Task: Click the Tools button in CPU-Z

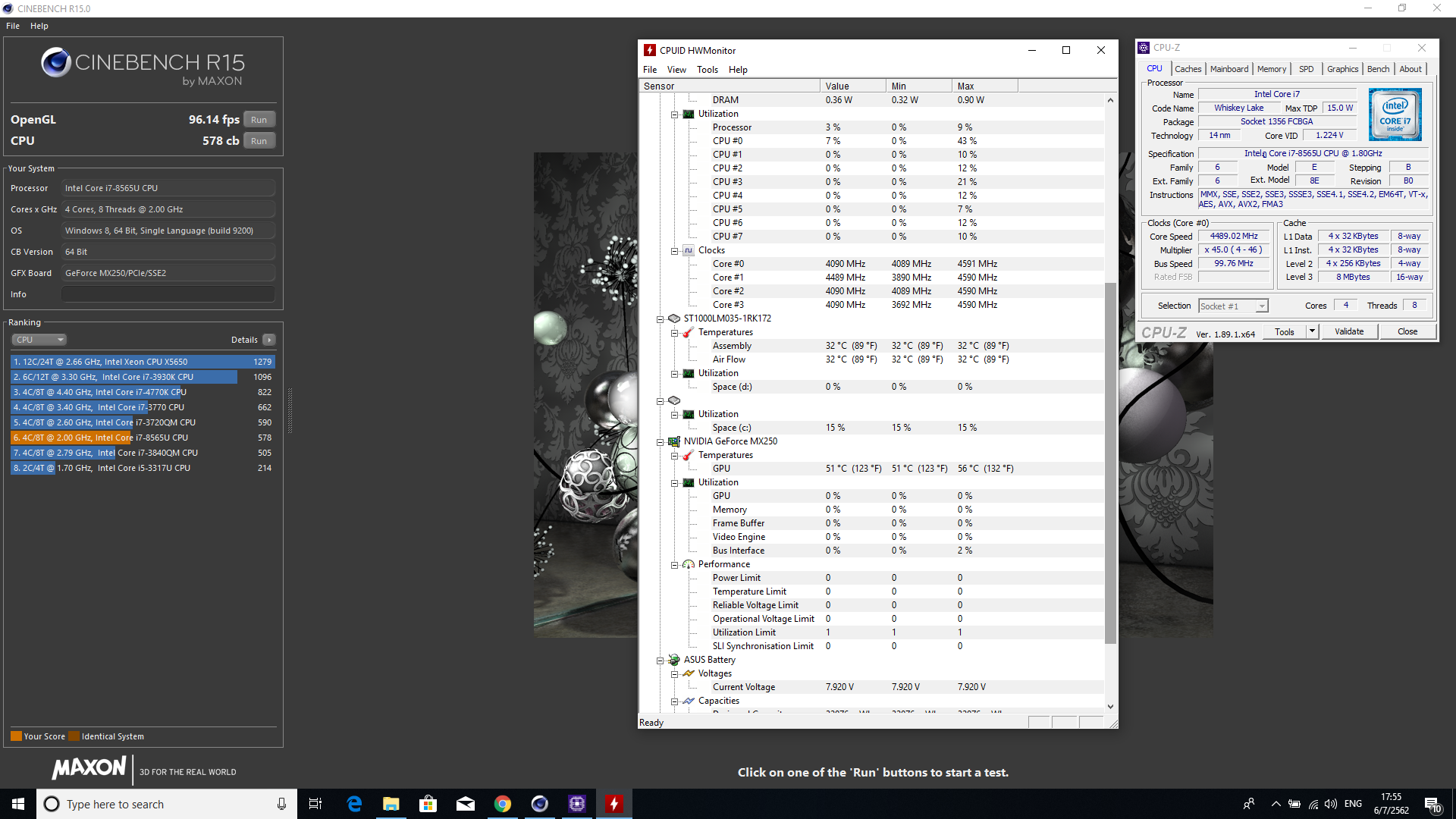Action: tap(1285, 331)
